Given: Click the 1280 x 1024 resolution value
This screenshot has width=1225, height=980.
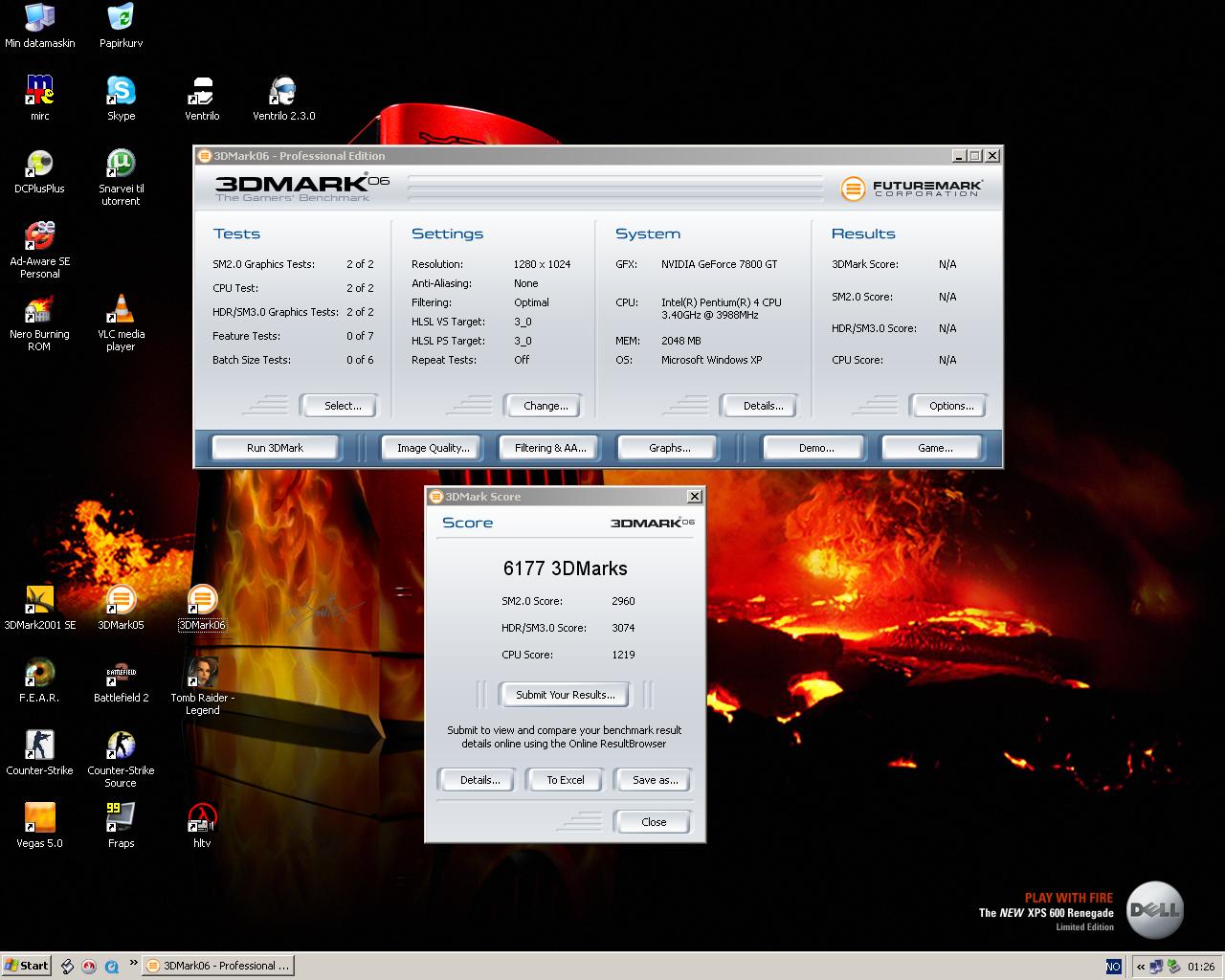Looking at the screenshot, I should [542, 264].
